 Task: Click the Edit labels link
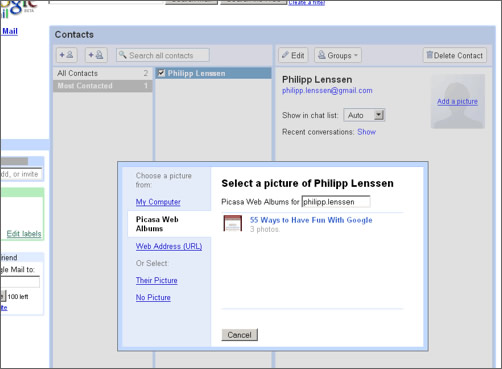(24, 234)
